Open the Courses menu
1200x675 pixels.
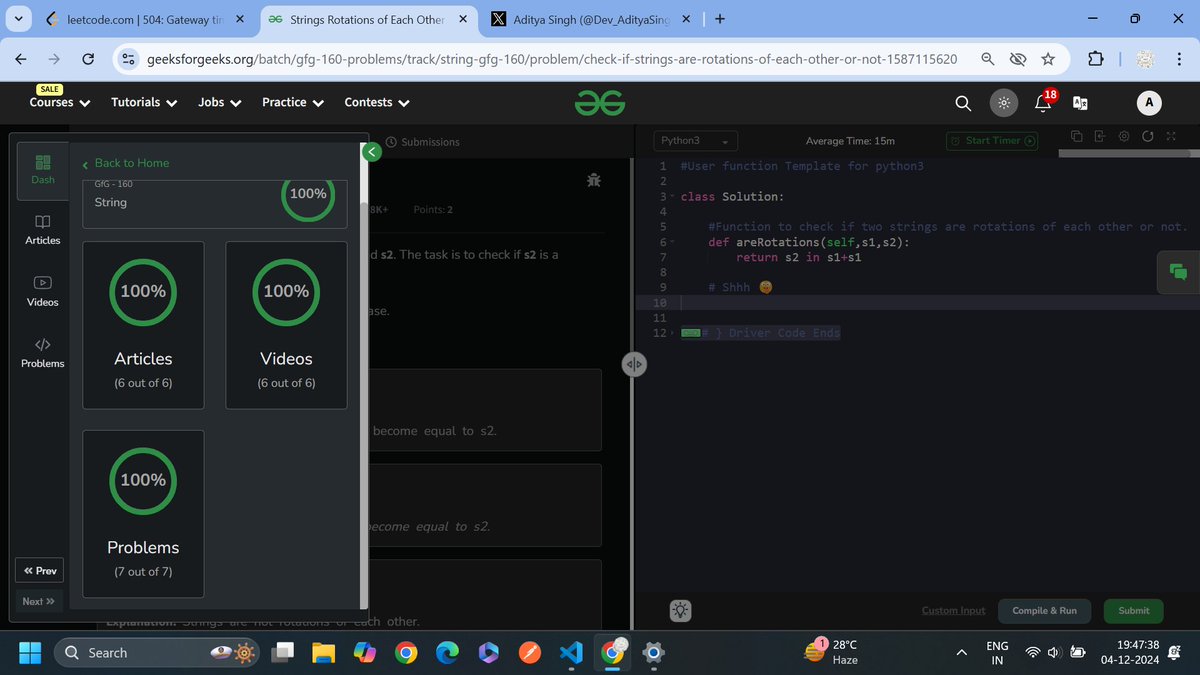coord(59,102)
